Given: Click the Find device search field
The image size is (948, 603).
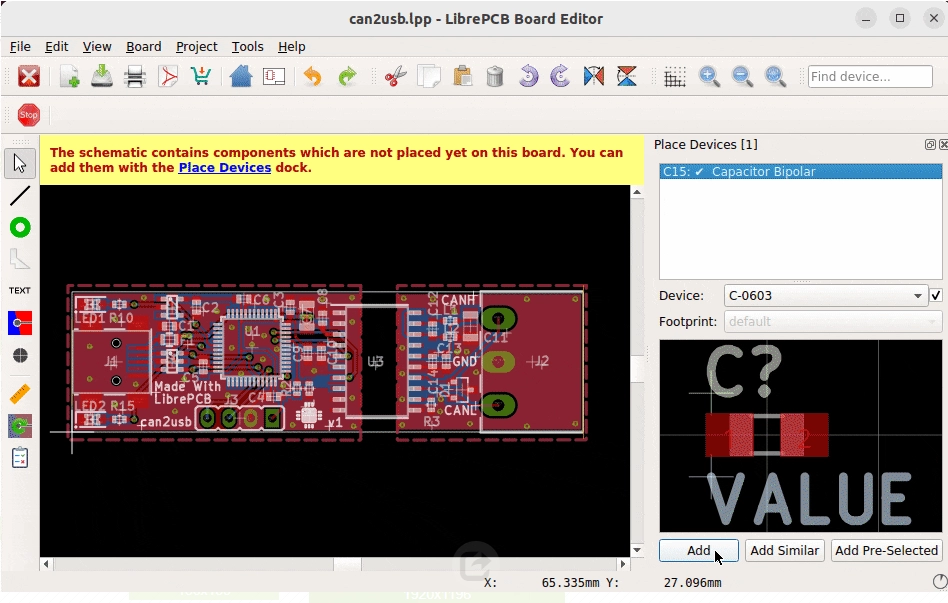Looking at the screenshot, I should click(x=870, y=77).
